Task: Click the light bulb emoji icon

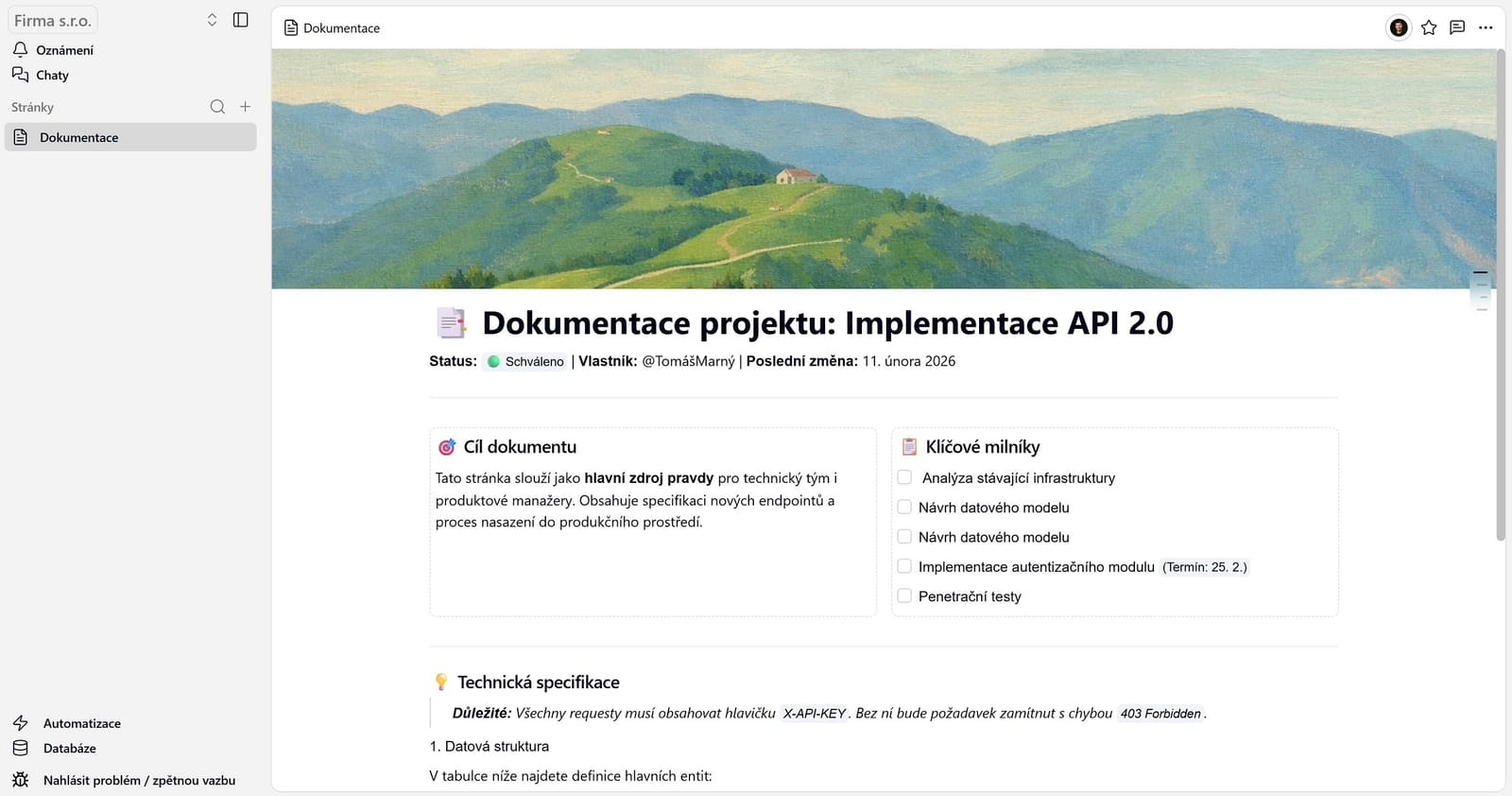Action: [x=440, y=682]
